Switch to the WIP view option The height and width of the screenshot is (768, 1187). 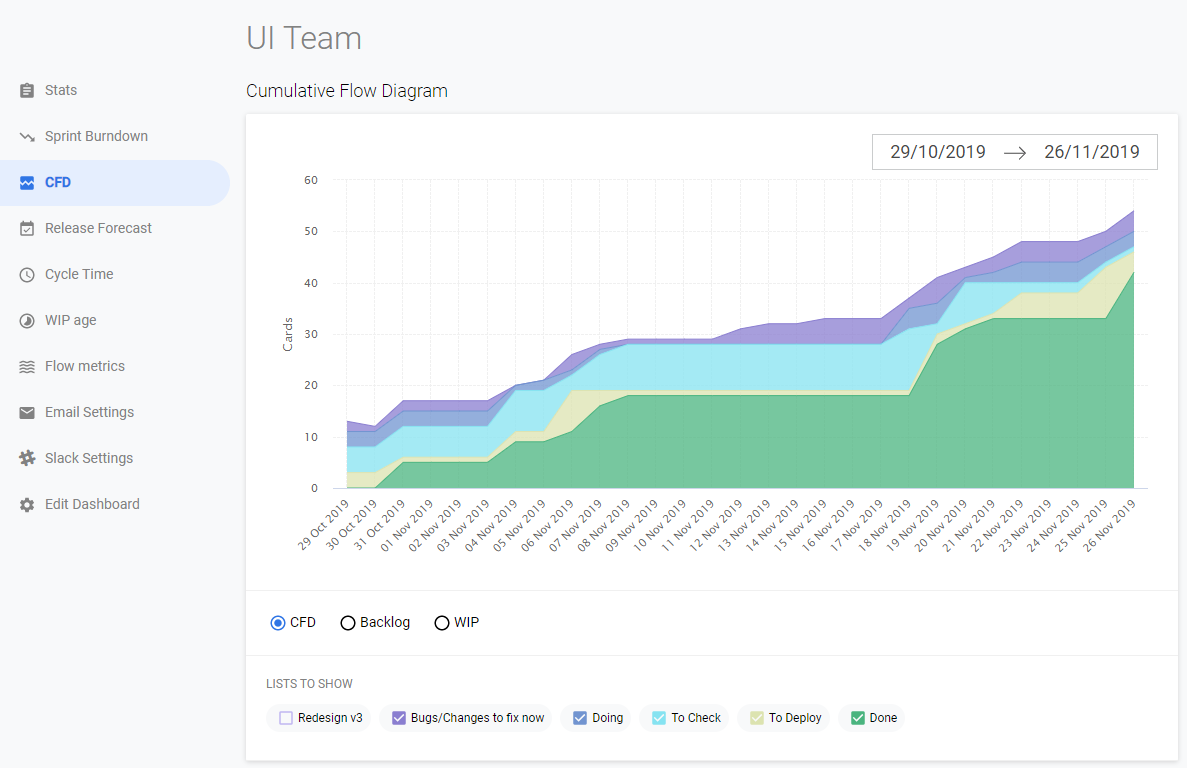pyautogui.click(x=441, y=622)
